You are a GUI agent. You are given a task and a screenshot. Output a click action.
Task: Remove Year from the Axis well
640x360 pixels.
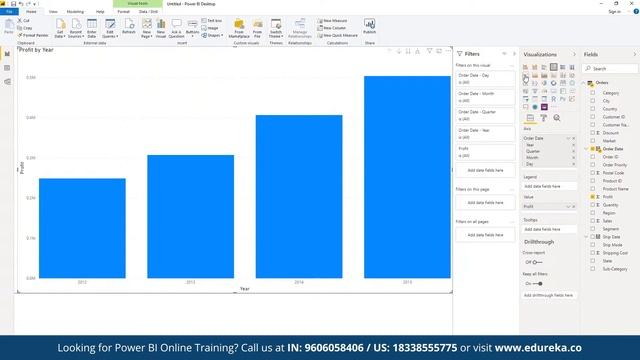(573, 145)
